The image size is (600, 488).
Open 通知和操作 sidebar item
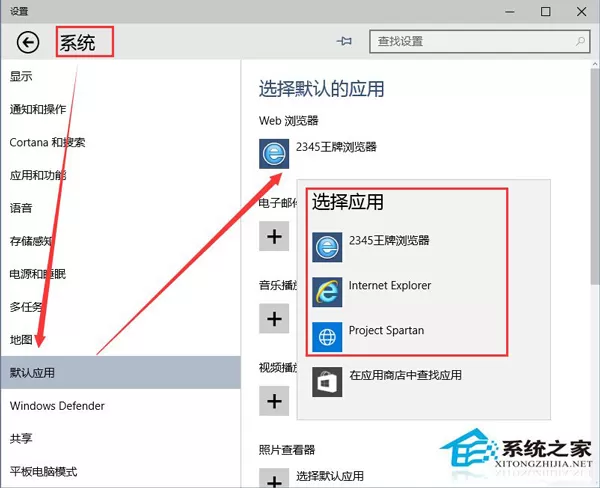click(x=38, y=109)
